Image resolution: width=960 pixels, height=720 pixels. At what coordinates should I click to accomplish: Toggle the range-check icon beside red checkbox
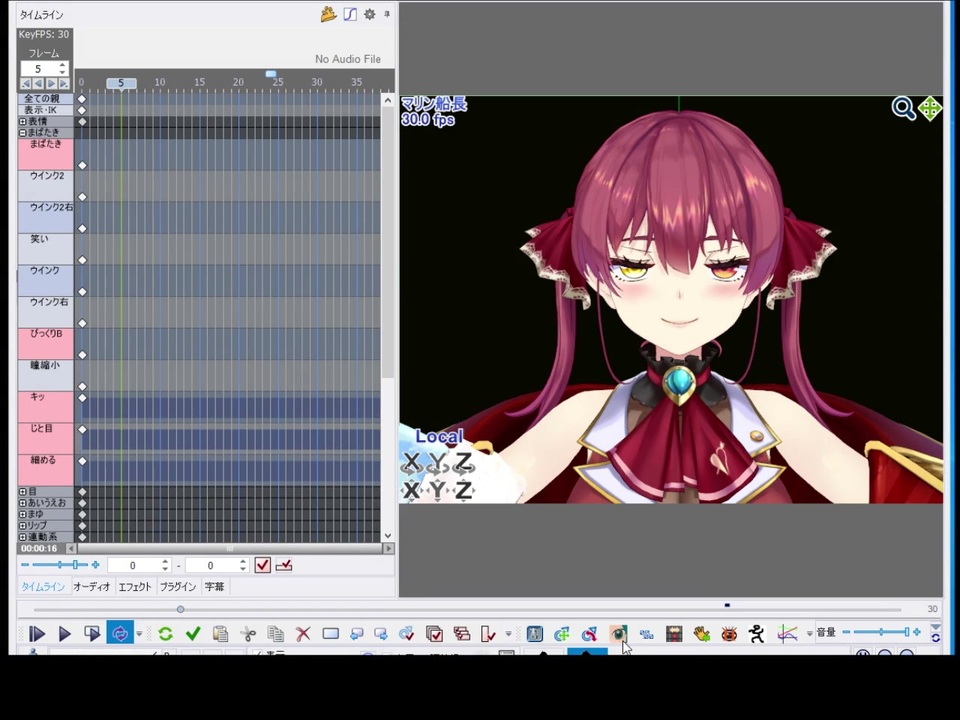point(284,565)
